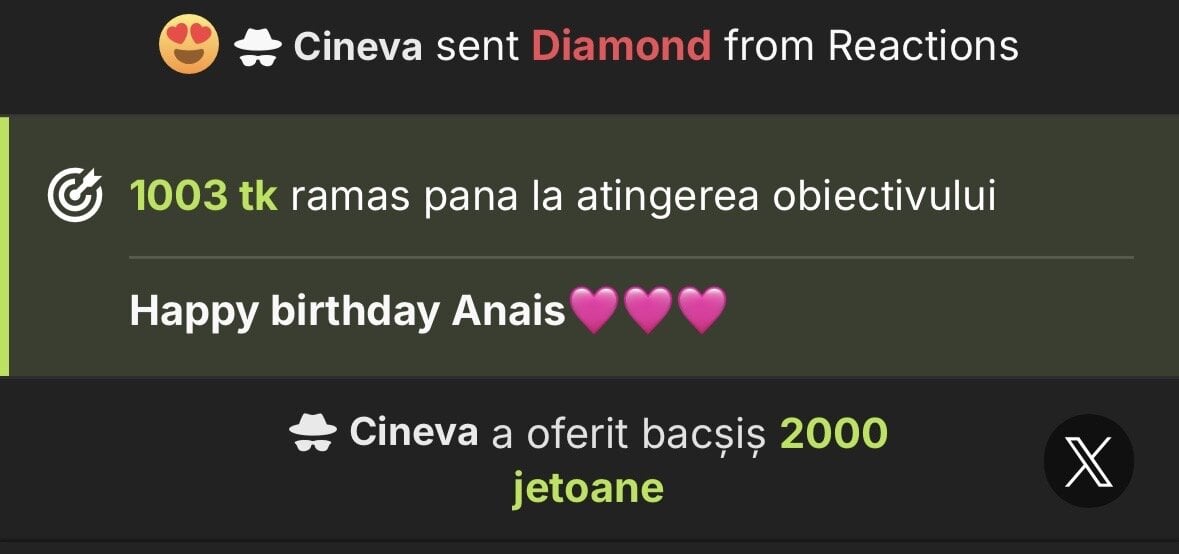The width and height of the screenshot is (1179, 554).
Task: Click the green 1003 tk amount
Action: point(203,197)
